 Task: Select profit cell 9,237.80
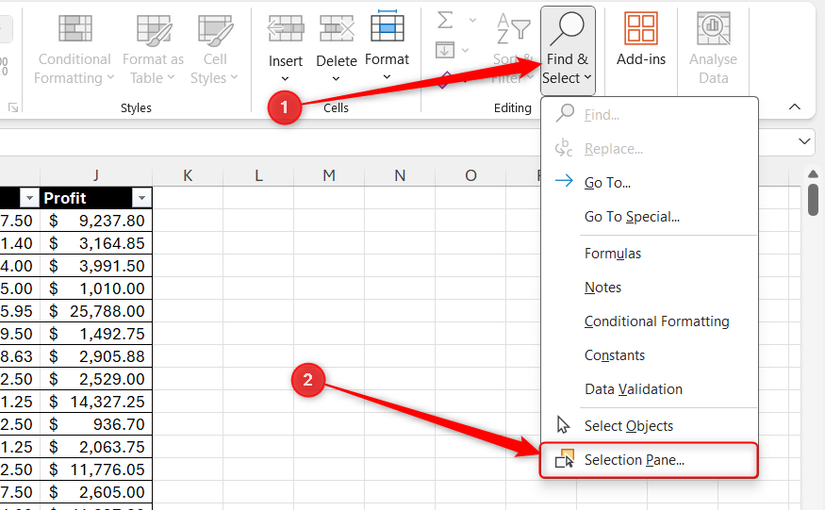tap(96, 221)
